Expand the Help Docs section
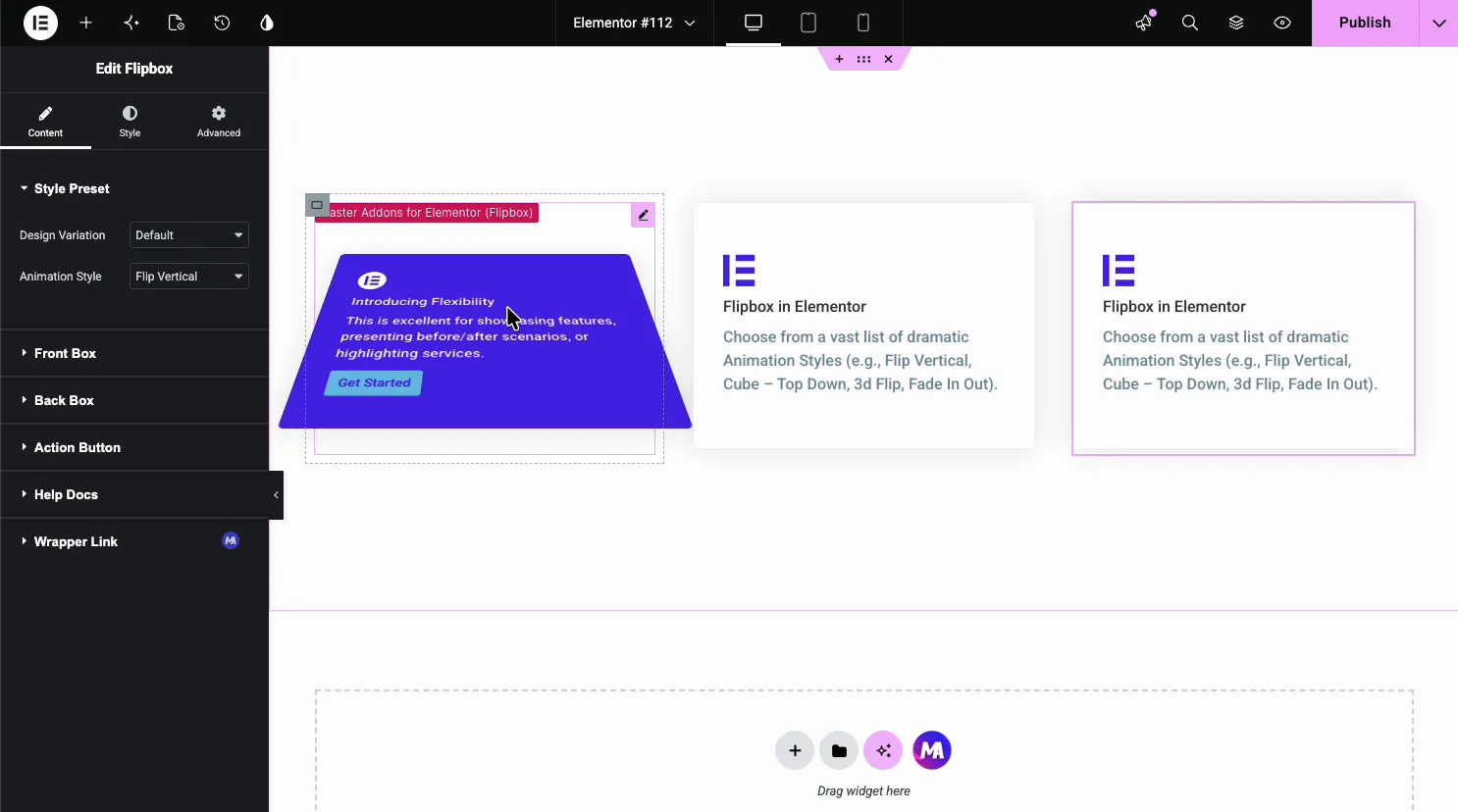The height and width of the screenshot is (812, 1458). pyautogui.click(x=134, y=494)
